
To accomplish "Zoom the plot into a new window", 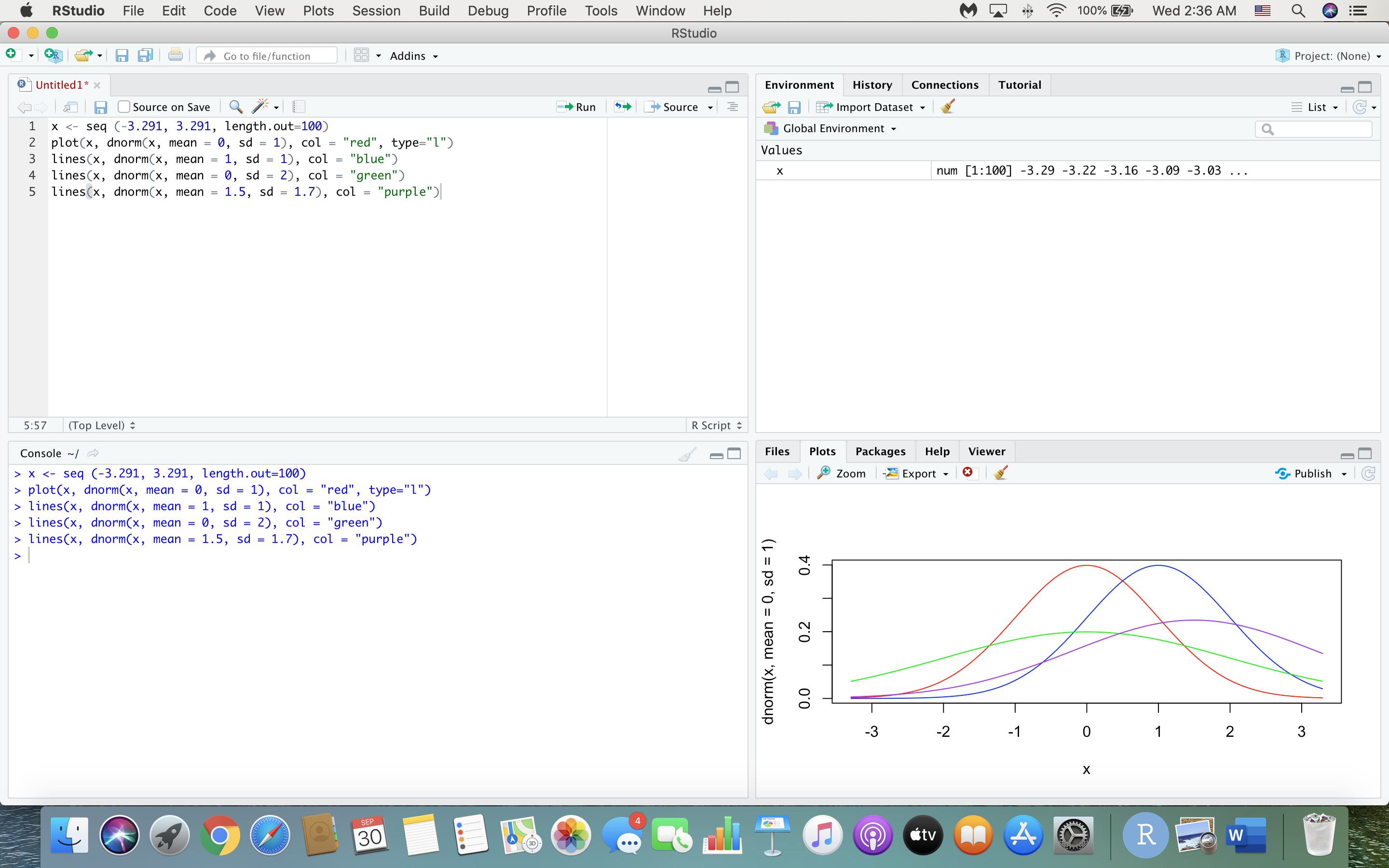I will pyautogui.click(x=842, y=473).
